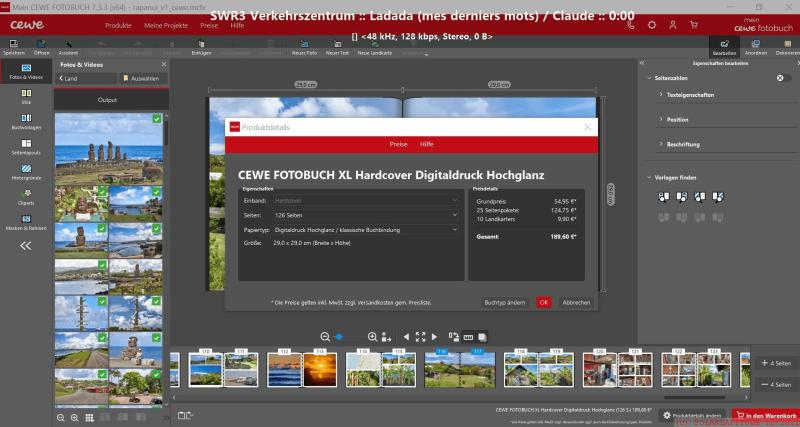The width and height of the screenshot is (800, 427).
Task: Click the Buchtyp ändern button
Action: 505,303
